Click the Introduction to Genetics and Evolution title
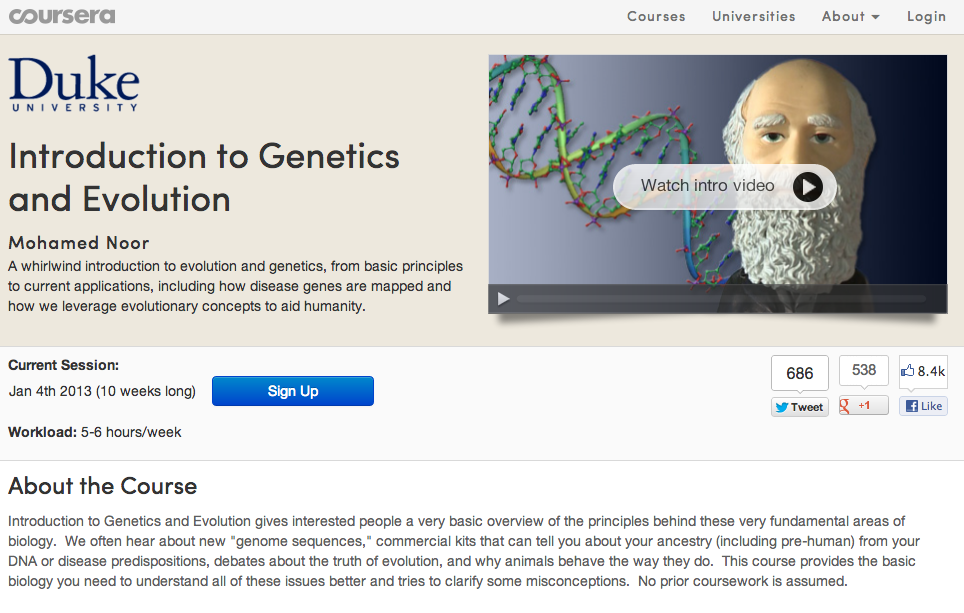This screenshot has height=613, width=964. click(x=204, y=177)
